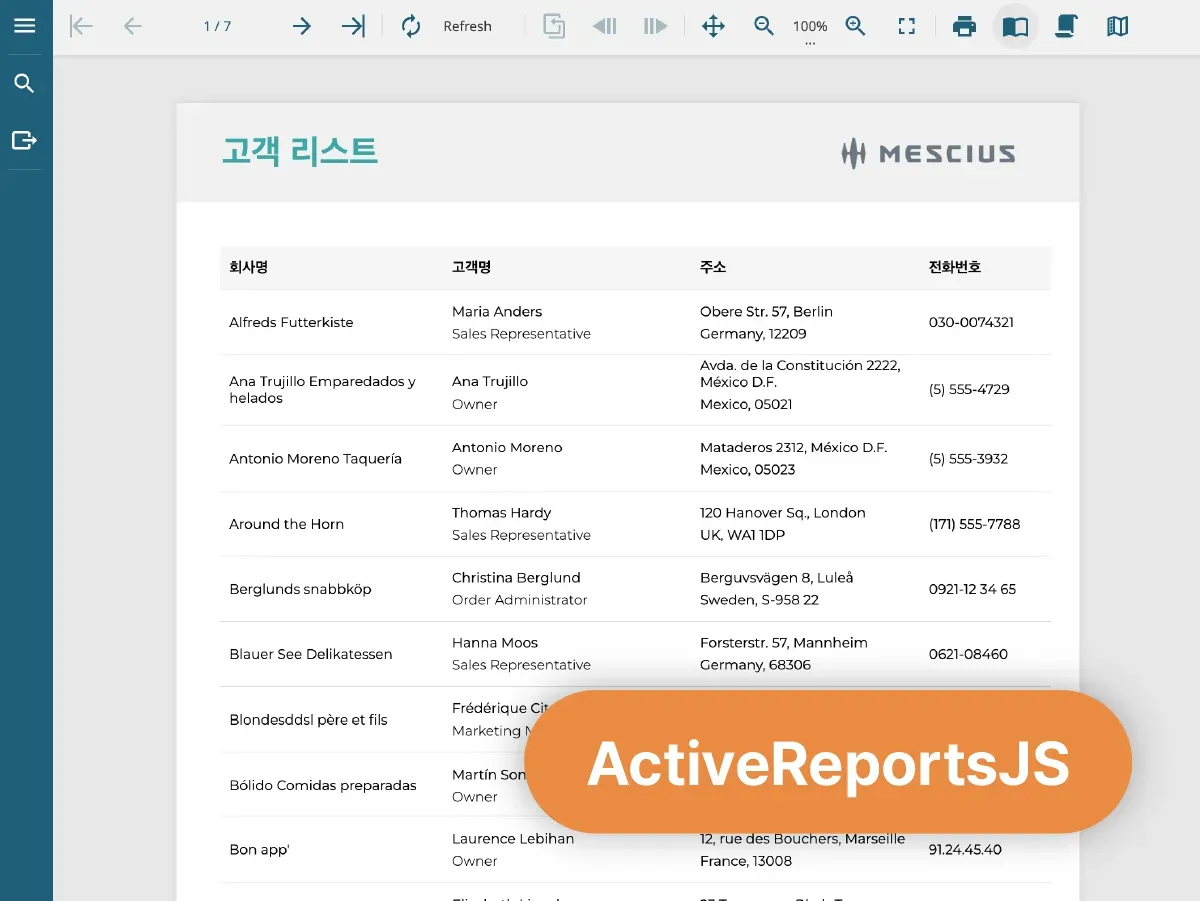This screenshot has width=1200, height=901.
Task: Click address 120 Hanover Sq., London
Action: point(782,512)
